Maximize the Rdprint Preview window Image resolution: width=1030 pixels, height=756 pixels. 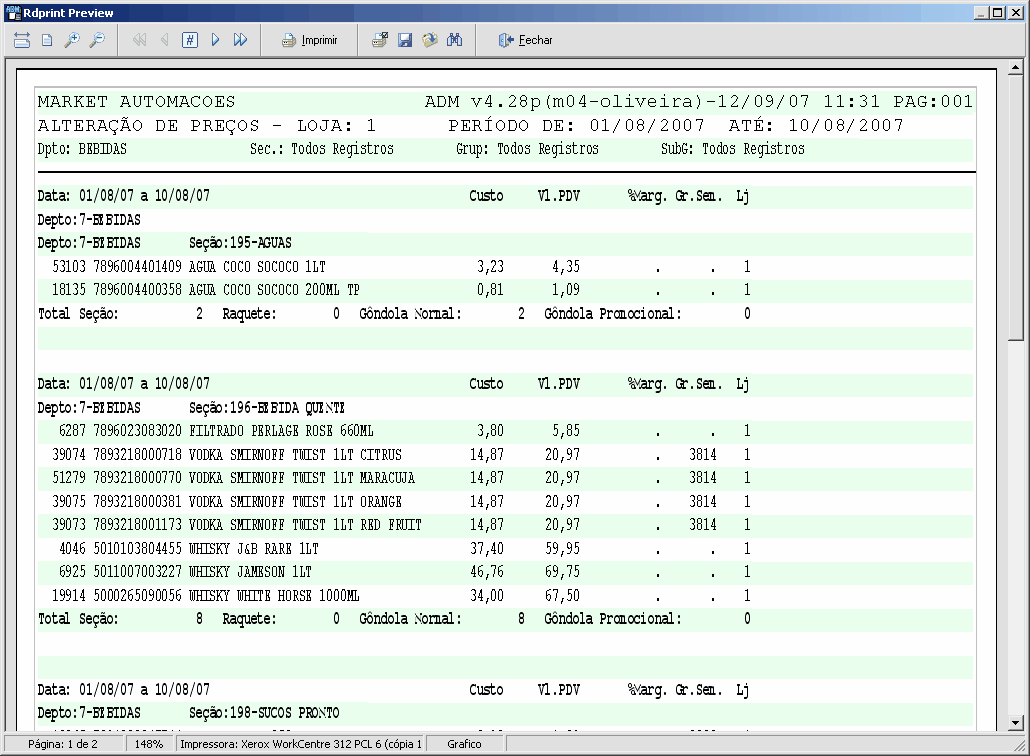click(x=998, y=12)
